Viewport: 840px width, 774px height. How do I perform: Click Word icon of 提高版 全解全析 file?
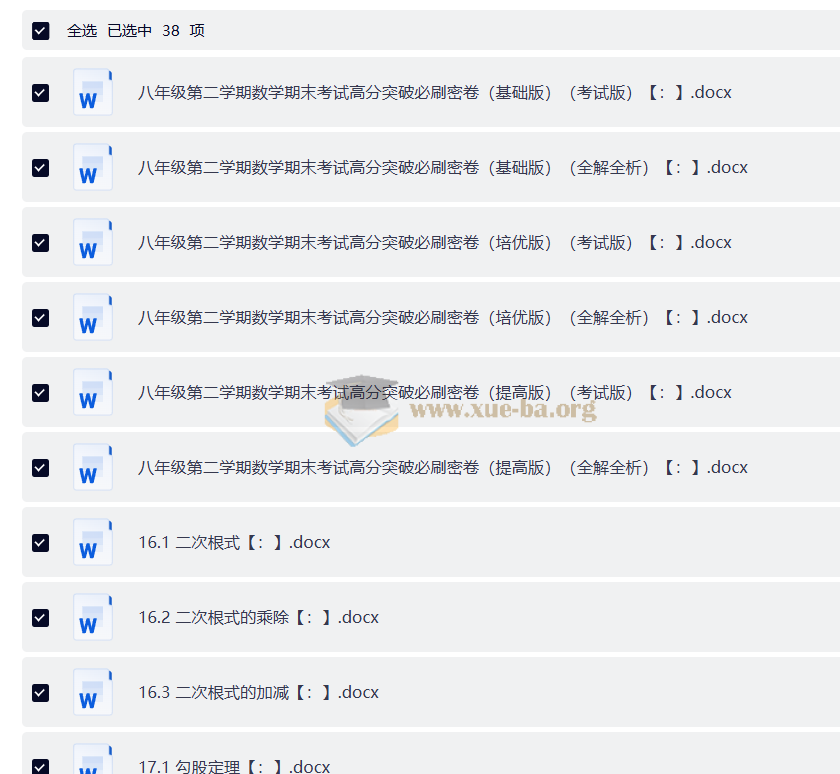click(x=93, y=467)
